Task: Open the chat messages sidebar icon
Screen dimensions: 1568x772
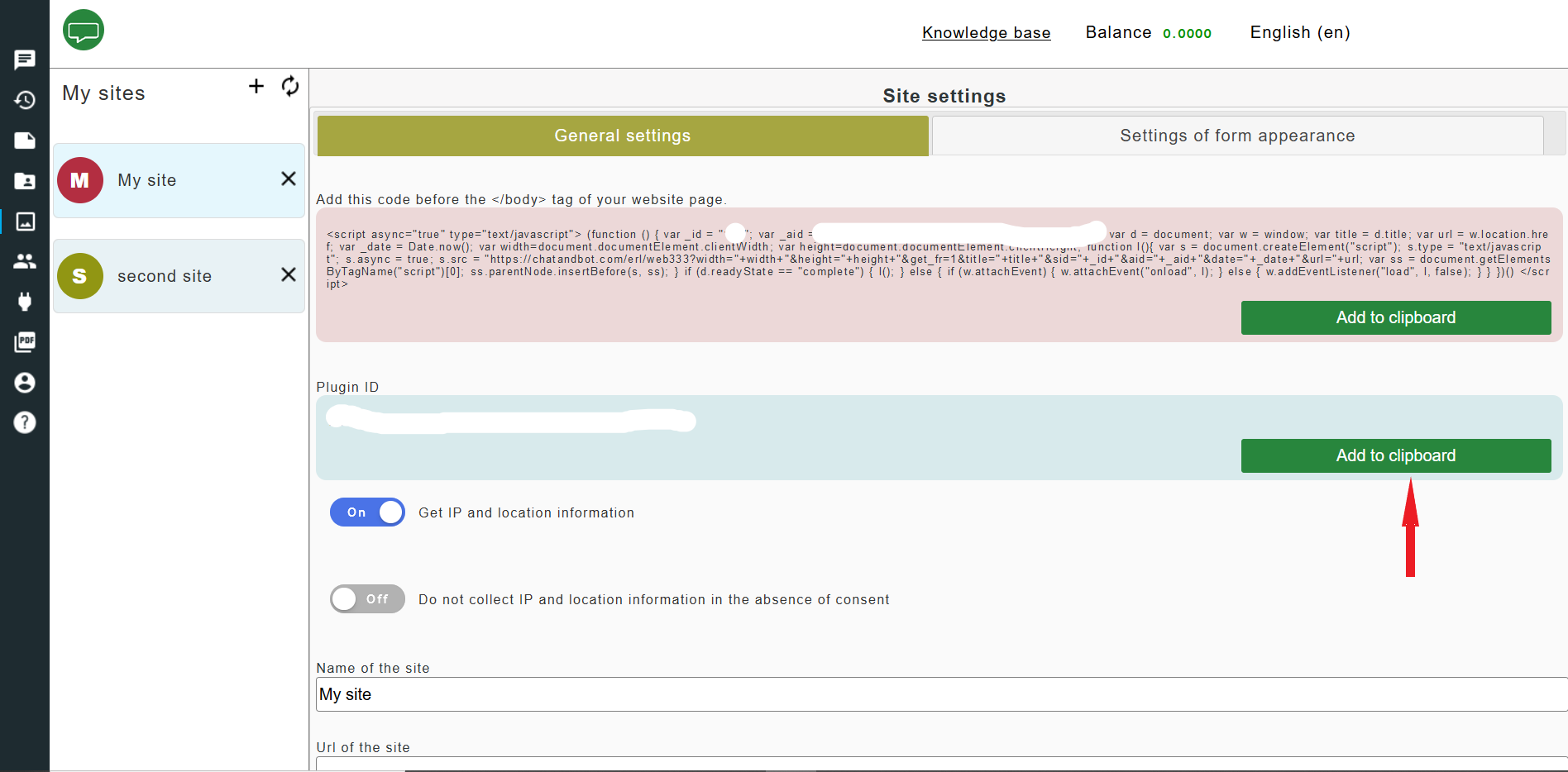Action: (x=25, y=60)
